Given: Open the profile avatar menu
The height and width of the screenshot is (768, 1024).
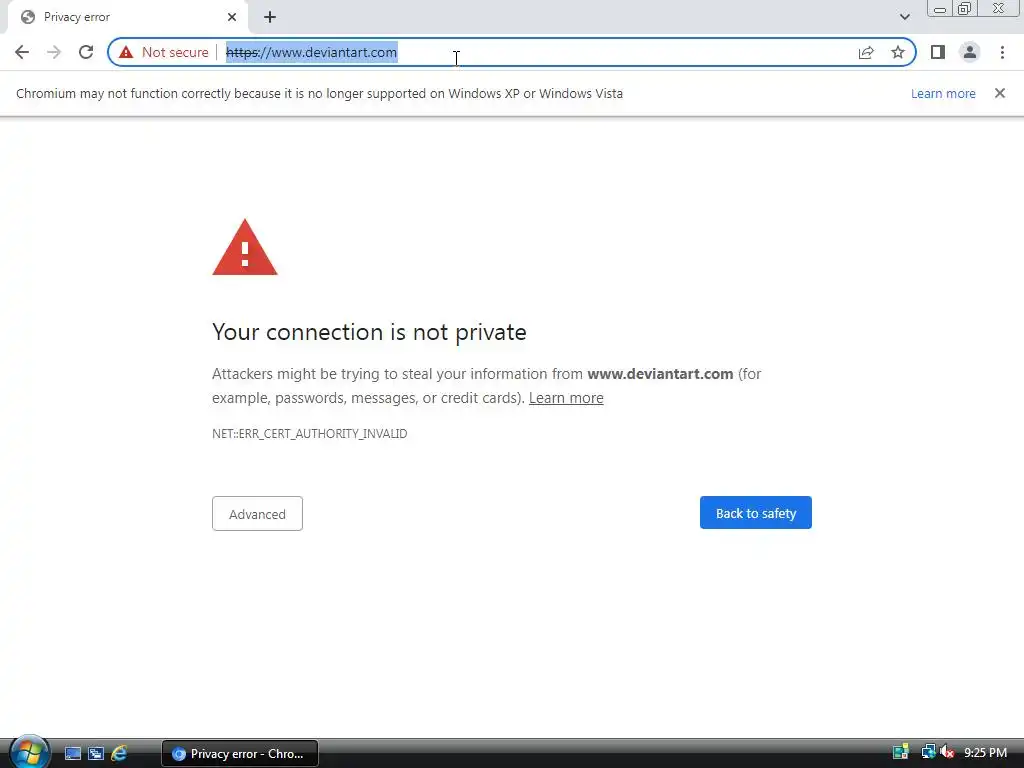Looking at the screenshot, I should click(970, 52).
